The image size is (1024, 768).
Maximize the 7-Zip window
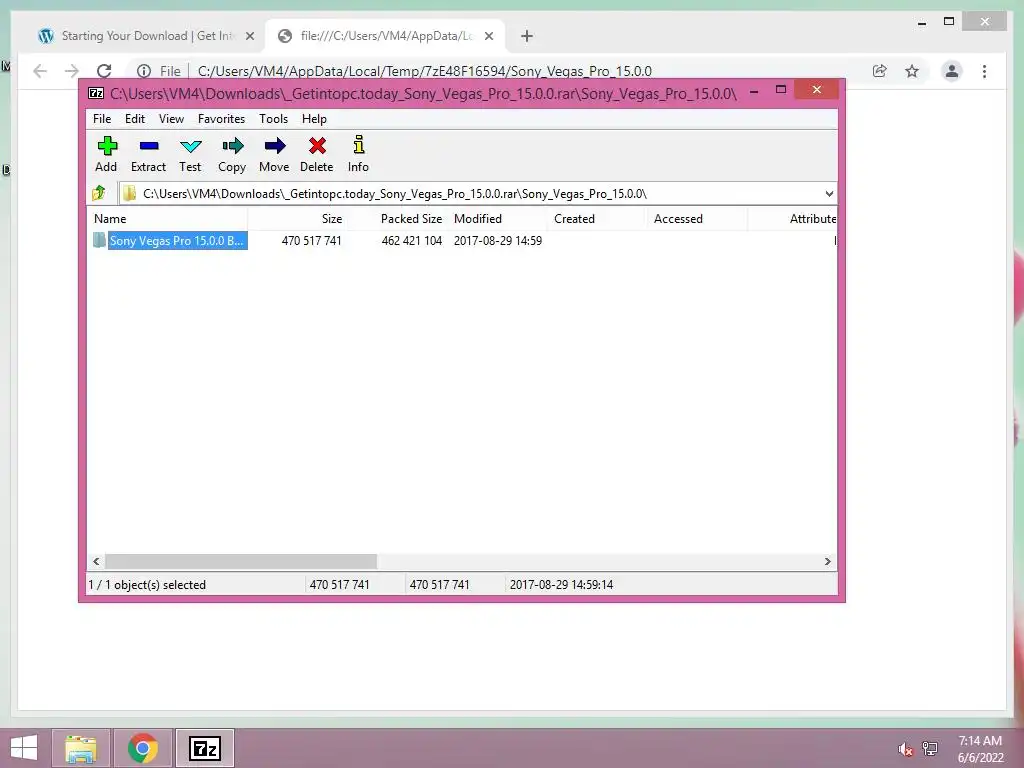(x=781, y=90)
